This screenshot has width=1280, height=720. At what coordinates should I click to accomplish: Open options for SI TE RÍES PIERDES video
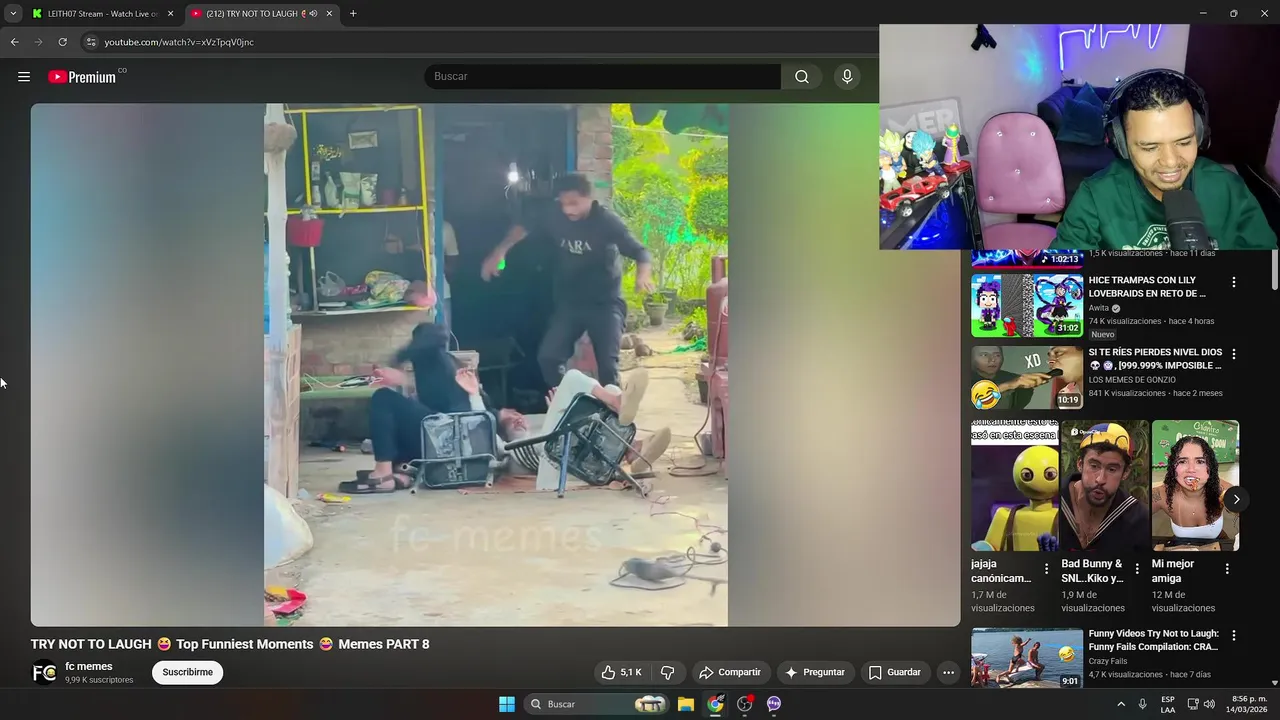pos(1234,354)
